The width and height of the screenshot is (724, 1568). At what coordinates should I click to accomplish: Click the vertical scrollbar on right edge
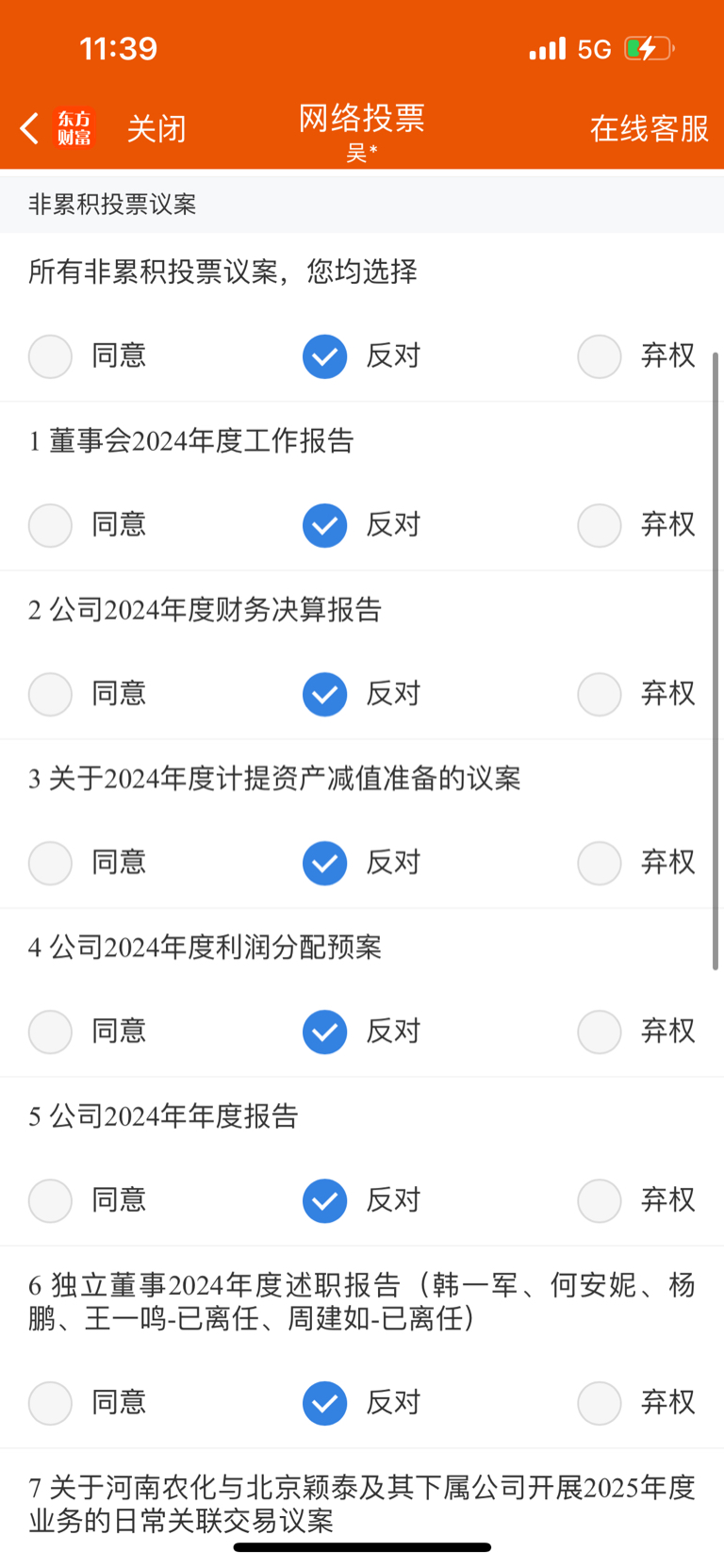click(716, 661)
